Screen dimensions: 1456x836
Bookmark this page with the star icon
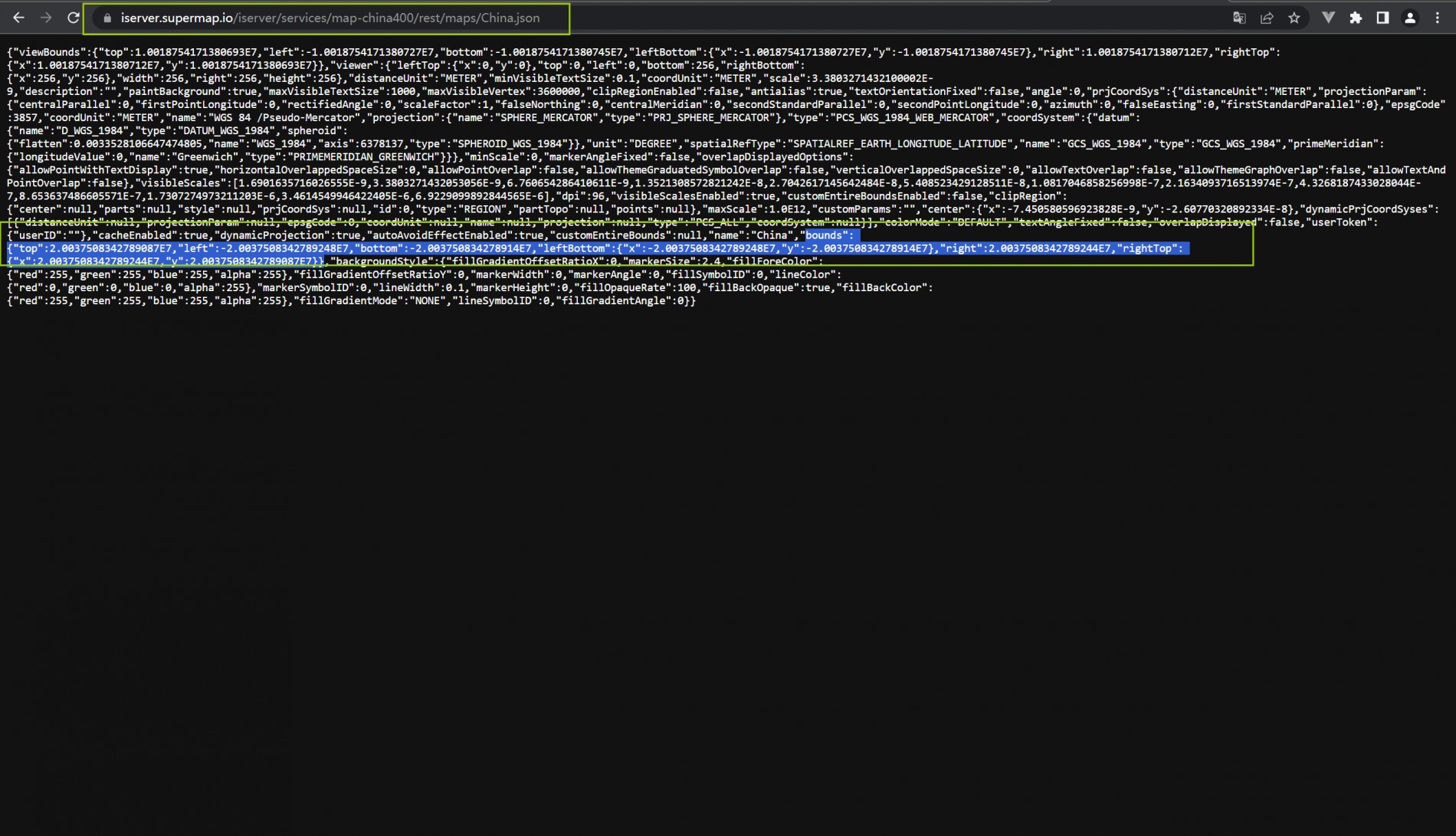[x=1294, y=18]
